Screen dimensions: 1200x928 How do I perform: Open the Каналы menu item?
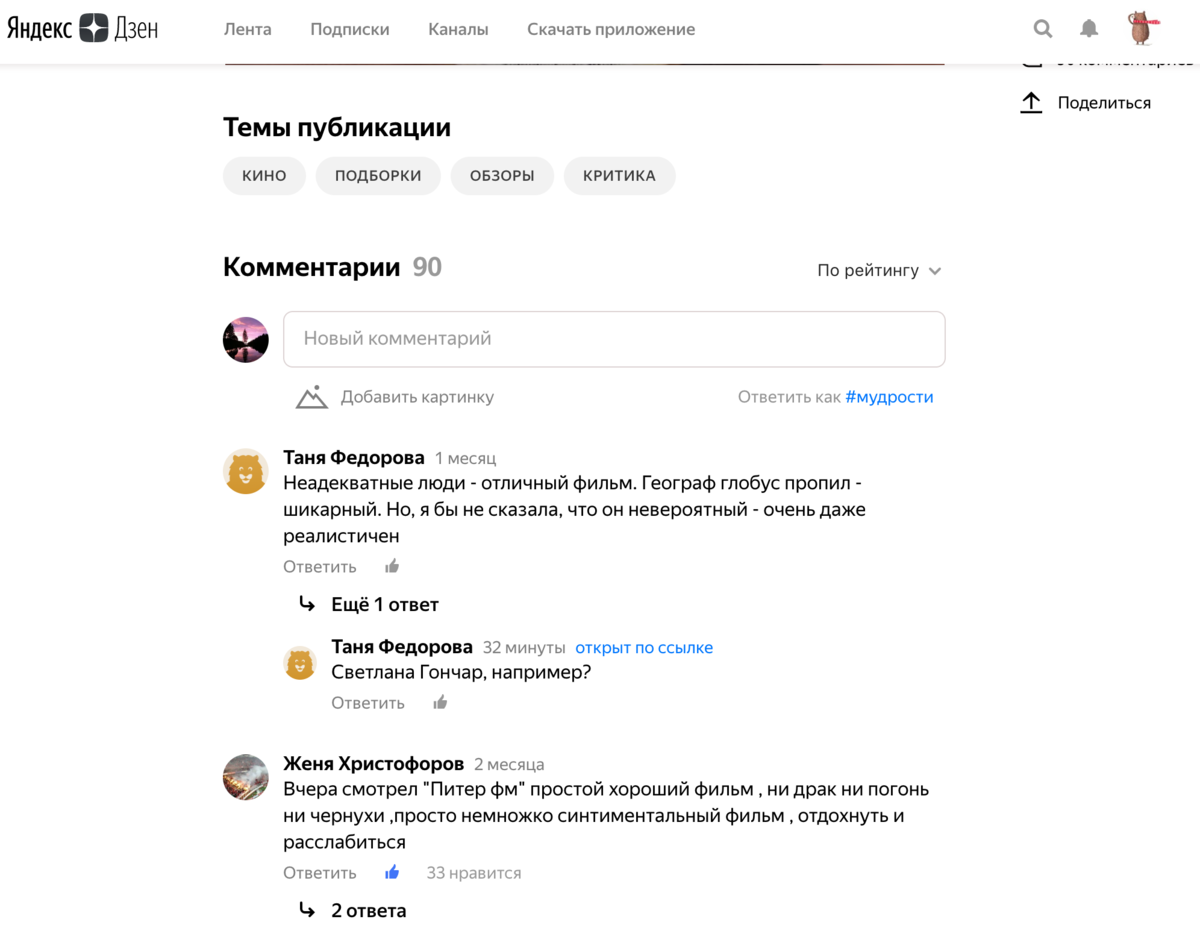click(458, 29)
